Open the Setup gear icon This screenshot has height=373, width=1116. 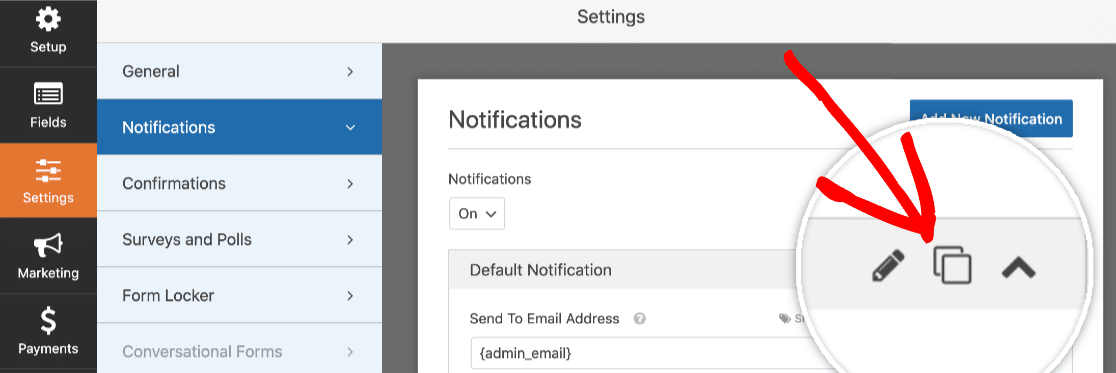tap(48, 19)
